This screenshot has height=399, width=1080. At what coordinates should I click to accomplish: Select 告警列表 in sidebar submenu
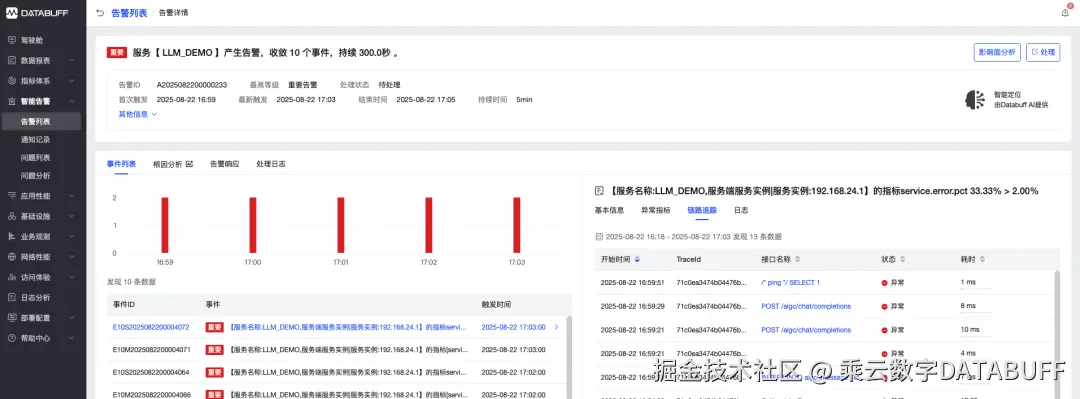click(41, 121)
